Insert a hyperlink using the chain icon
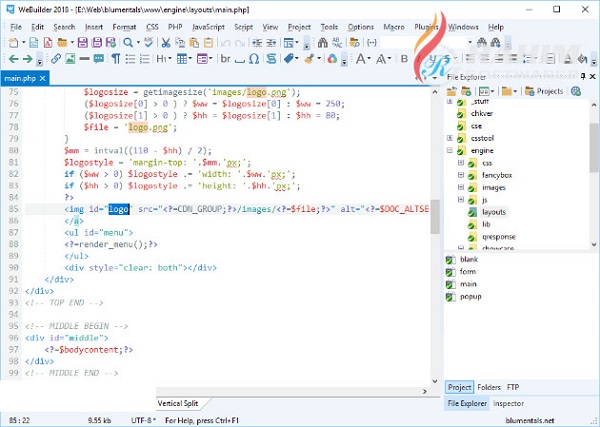The image size is (600, 427). pos(56,59)
